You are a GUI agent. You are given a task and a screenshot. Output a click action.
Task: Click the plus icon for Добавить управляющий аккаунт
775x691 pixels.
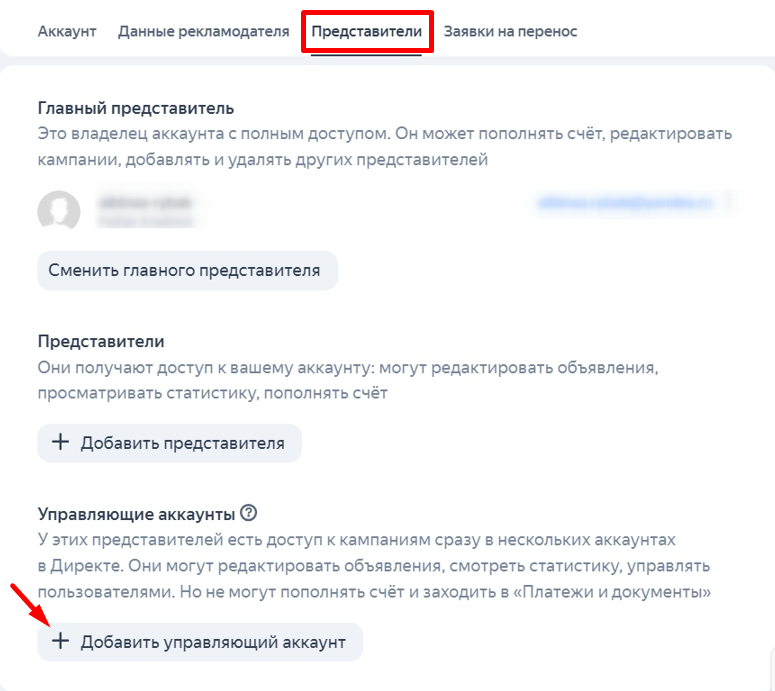point(60,642)
